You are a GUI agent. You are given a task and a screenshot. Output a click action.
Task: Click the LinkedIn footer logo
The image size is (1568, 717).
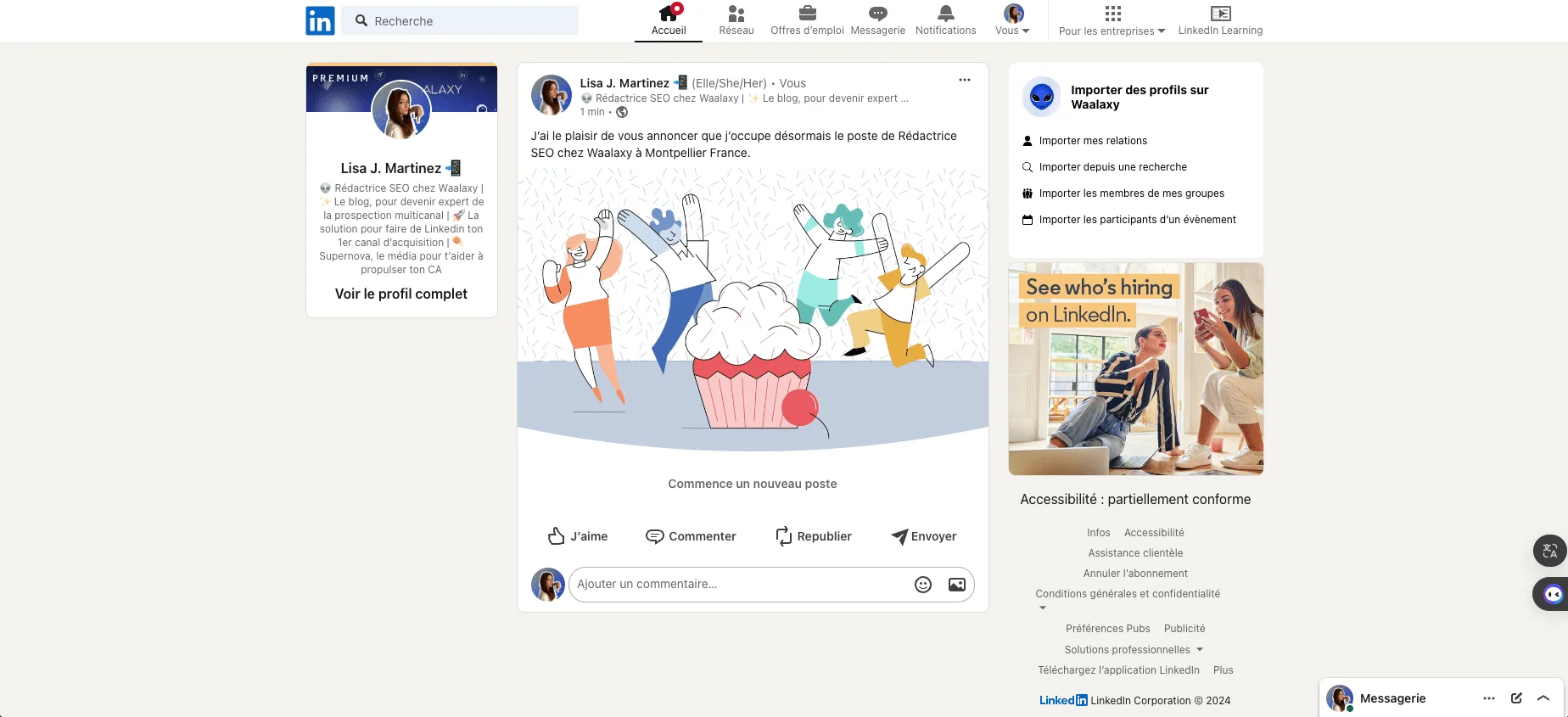coord(1063,701)
